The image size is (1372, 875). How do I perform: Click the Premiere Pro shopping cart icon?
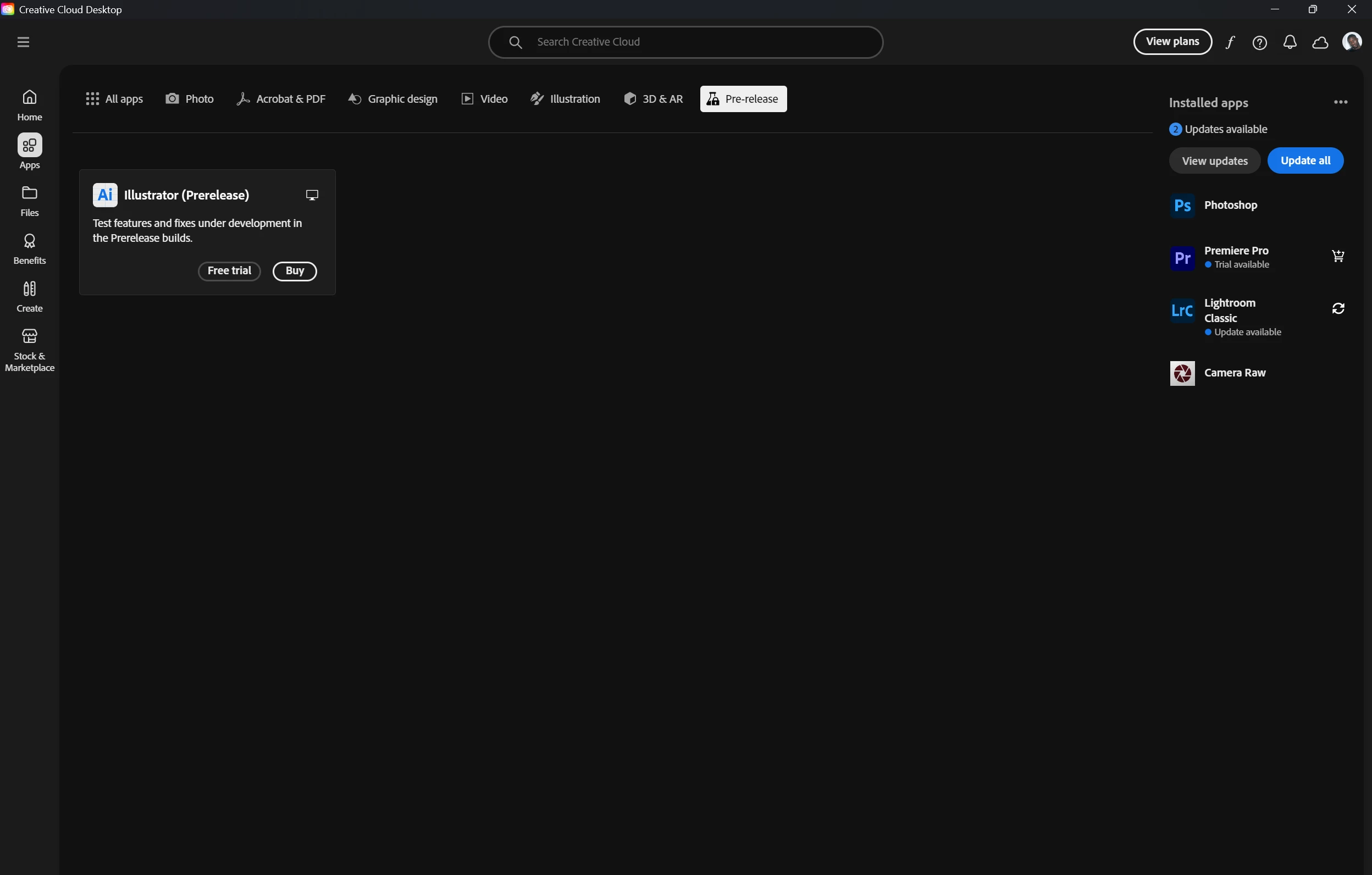(1338, 256)
